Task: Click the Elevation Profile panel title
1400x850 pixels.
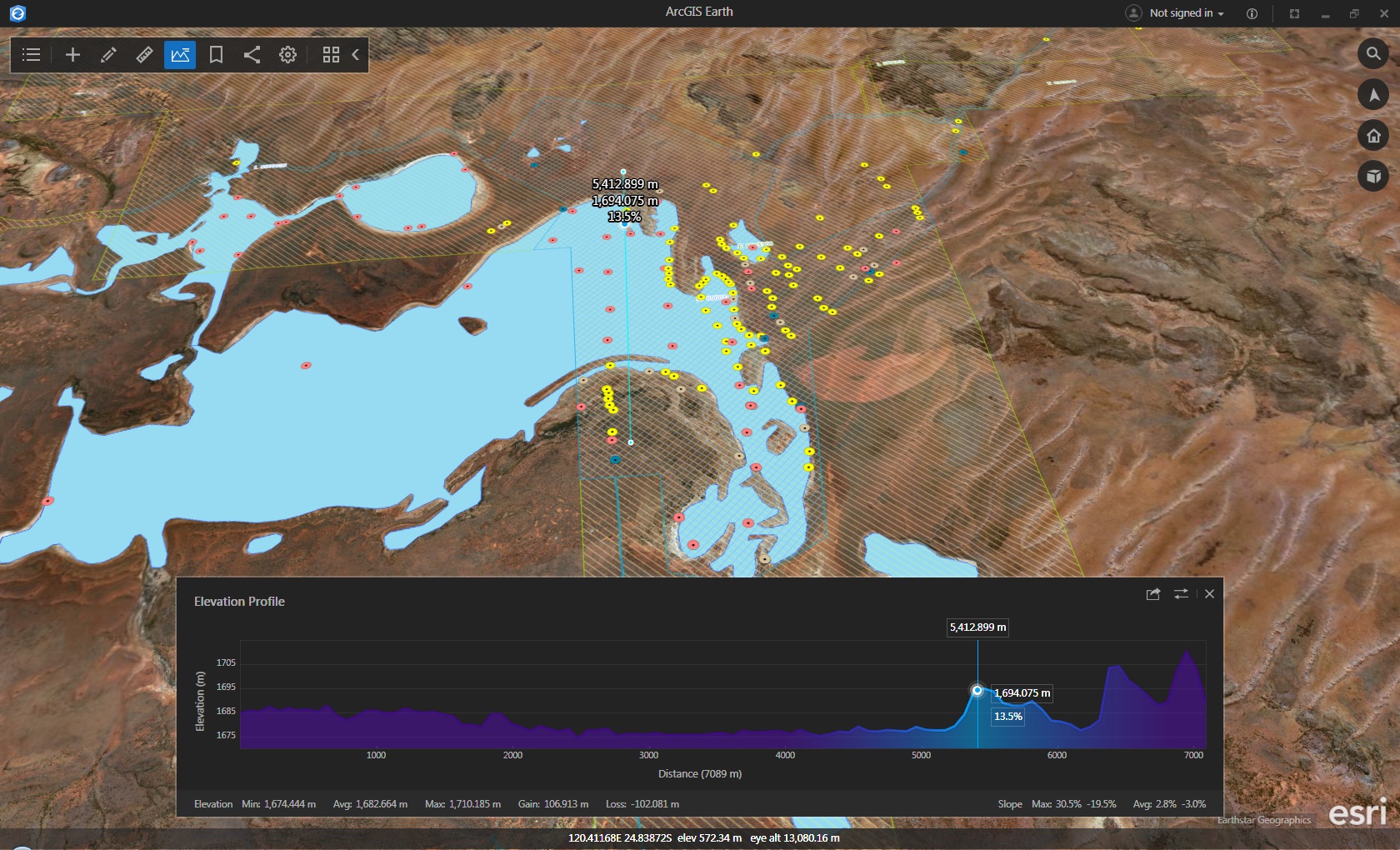Action: tap(239, 602)
